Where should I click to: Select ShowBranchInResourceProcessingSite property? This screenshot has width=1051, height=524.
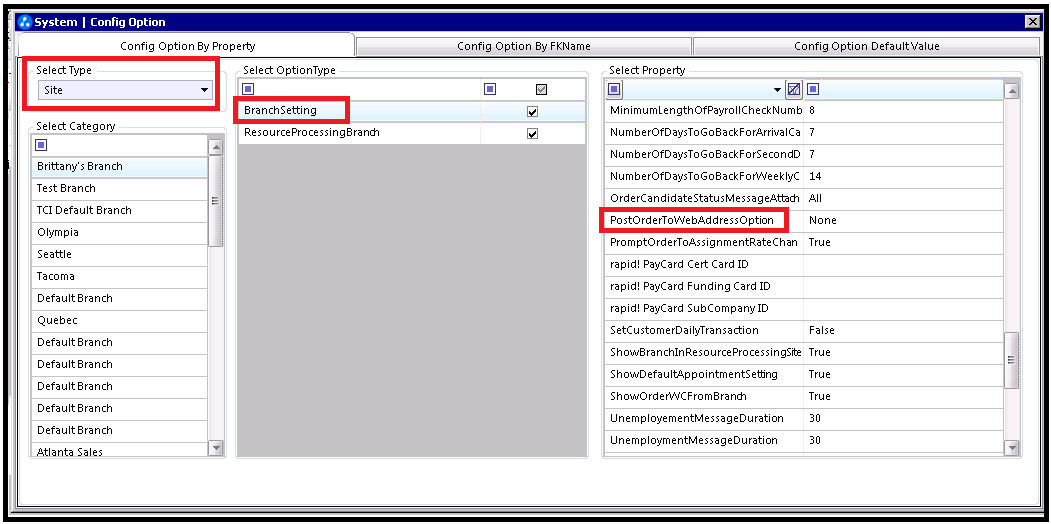(704, 352)
